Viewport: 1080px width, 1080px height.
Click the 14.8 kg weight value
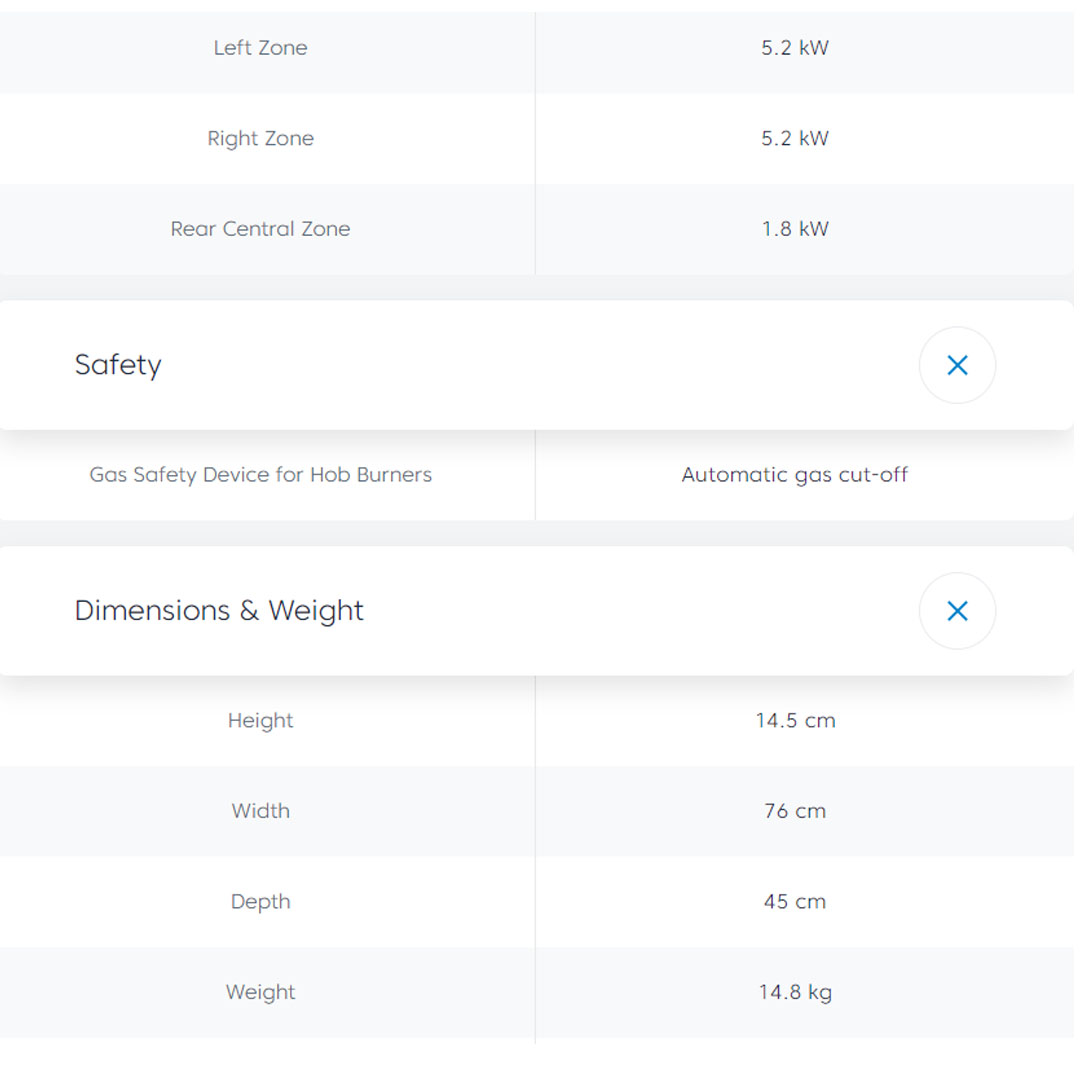[795, 993]
